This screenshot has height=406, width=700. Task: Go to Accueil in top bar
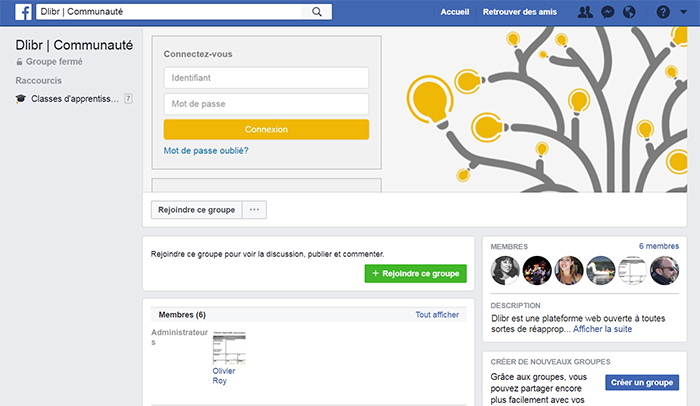tap(454, 12)
